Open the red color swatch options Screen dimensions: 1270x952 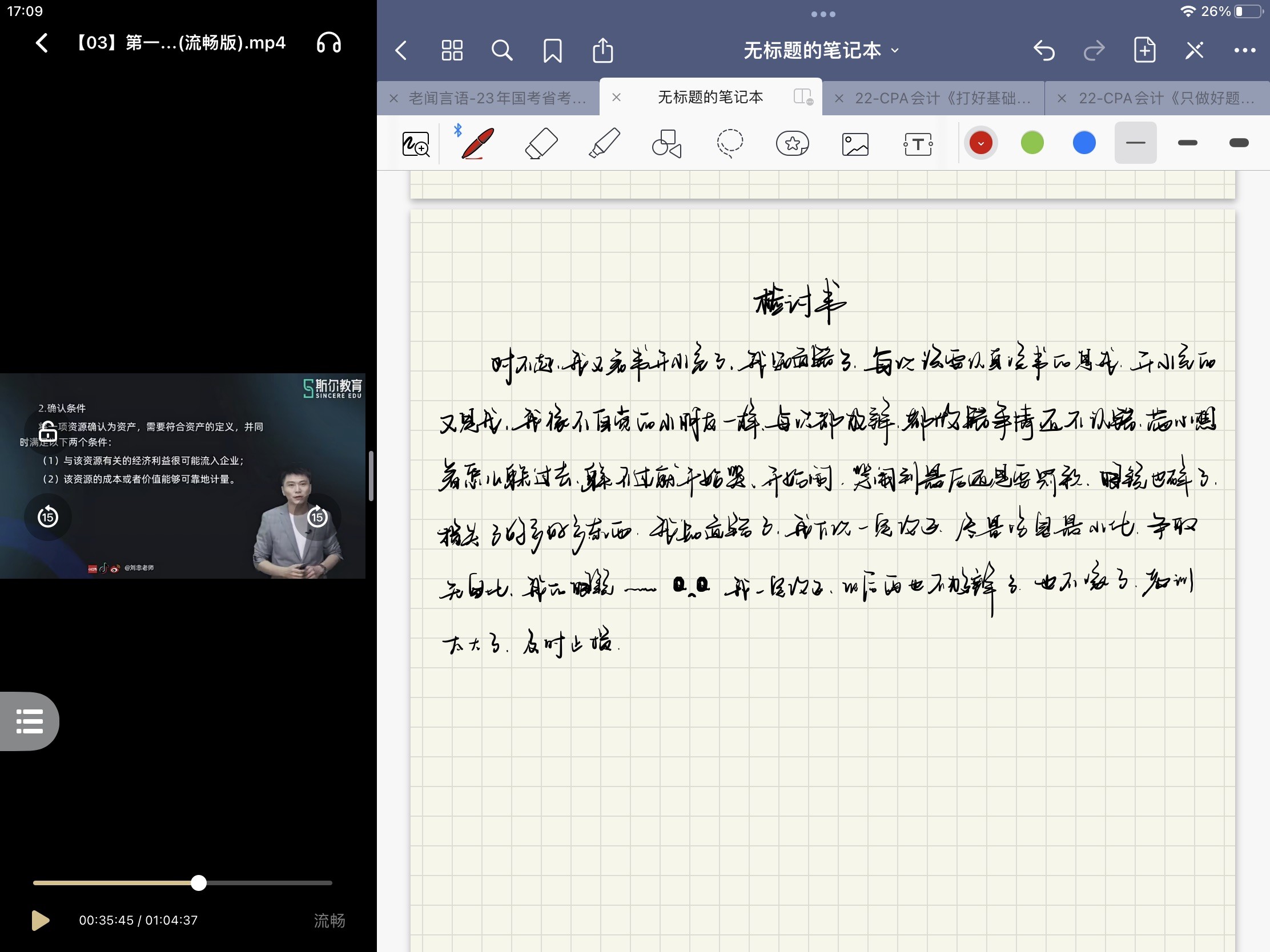tap(980, 143)
